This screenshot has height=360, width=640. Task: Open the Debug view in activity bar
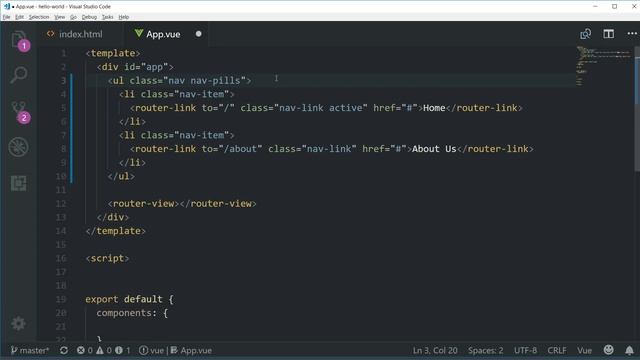(19, 147)
